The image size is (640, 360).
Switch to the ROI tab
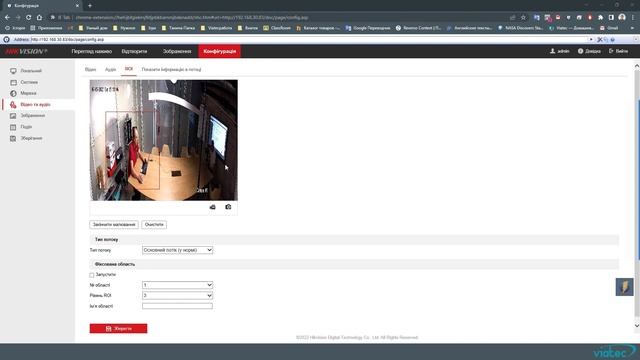tap(129, 69)
